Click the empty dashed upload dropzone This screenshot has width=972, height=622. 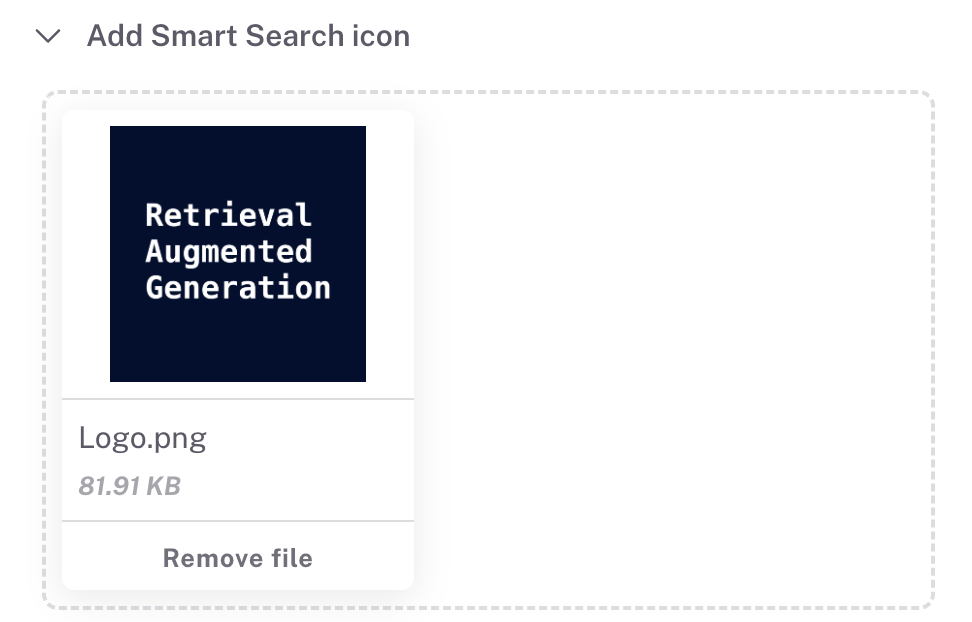670,350
